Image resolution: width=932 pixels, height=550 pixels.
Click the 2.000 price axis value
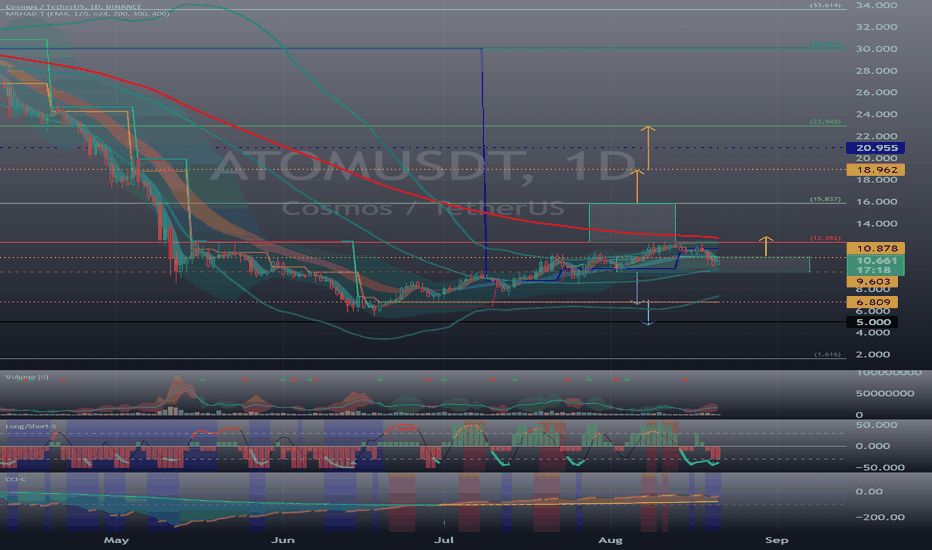point(873,354)
